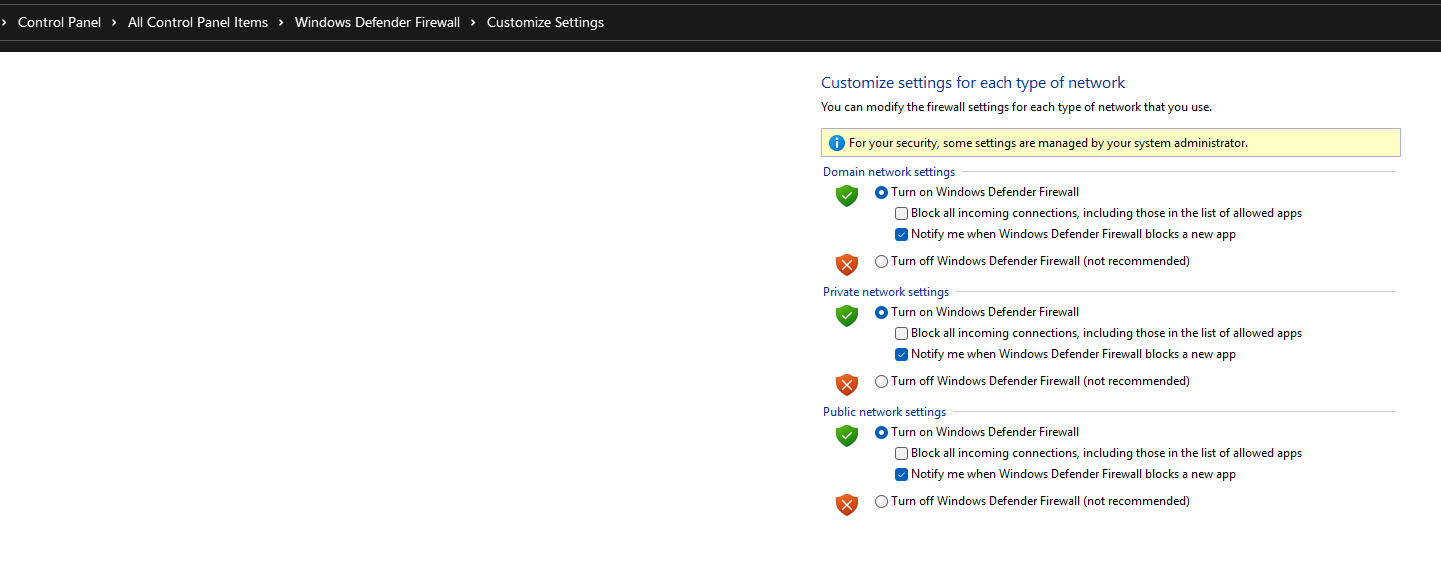This screenshot has width=1441, height=566.
Task: Click the Public network settings heading
Action: coord(884,412)
